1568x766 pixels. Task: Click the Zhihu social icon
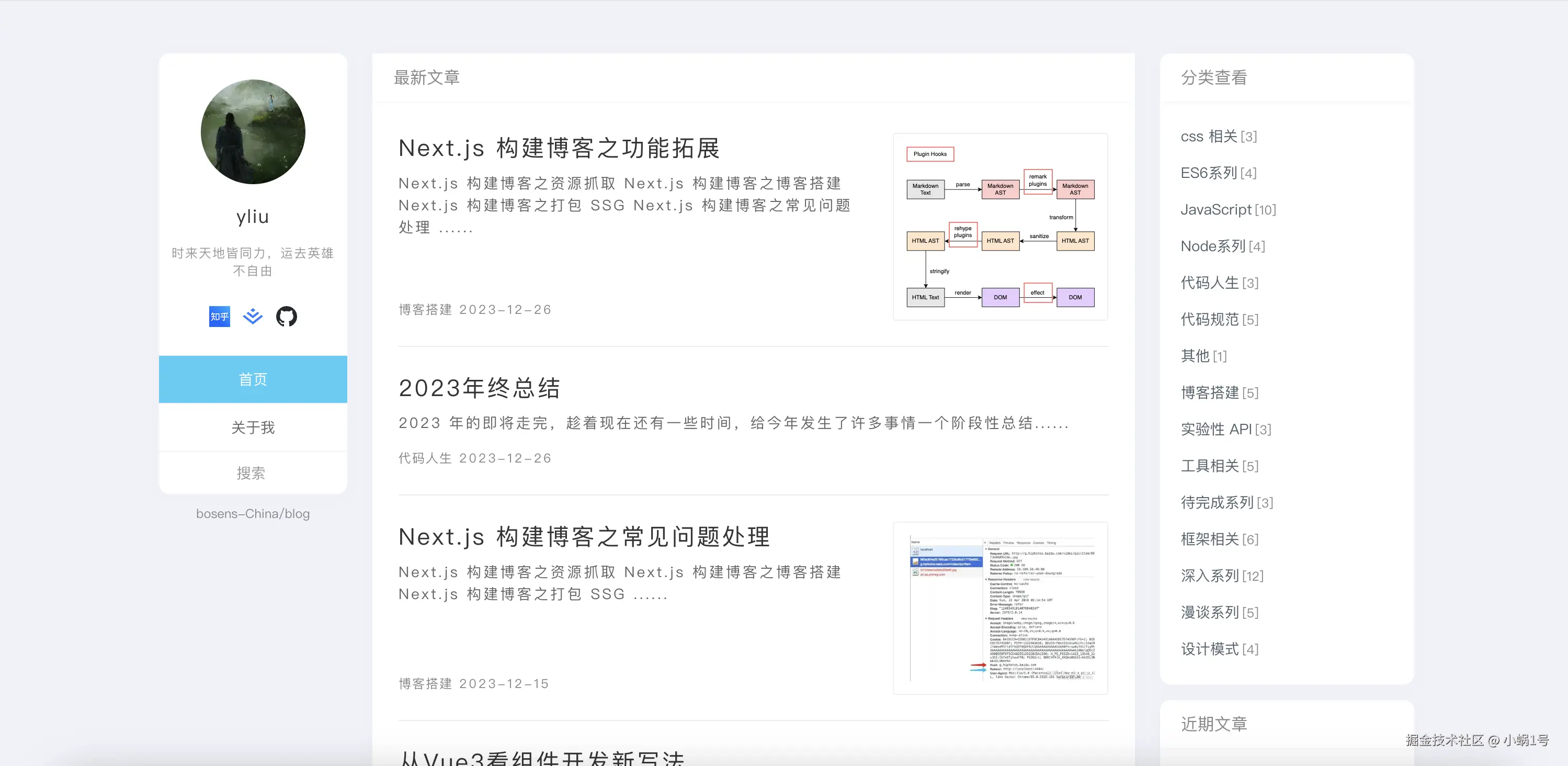(x=219, y=317)
